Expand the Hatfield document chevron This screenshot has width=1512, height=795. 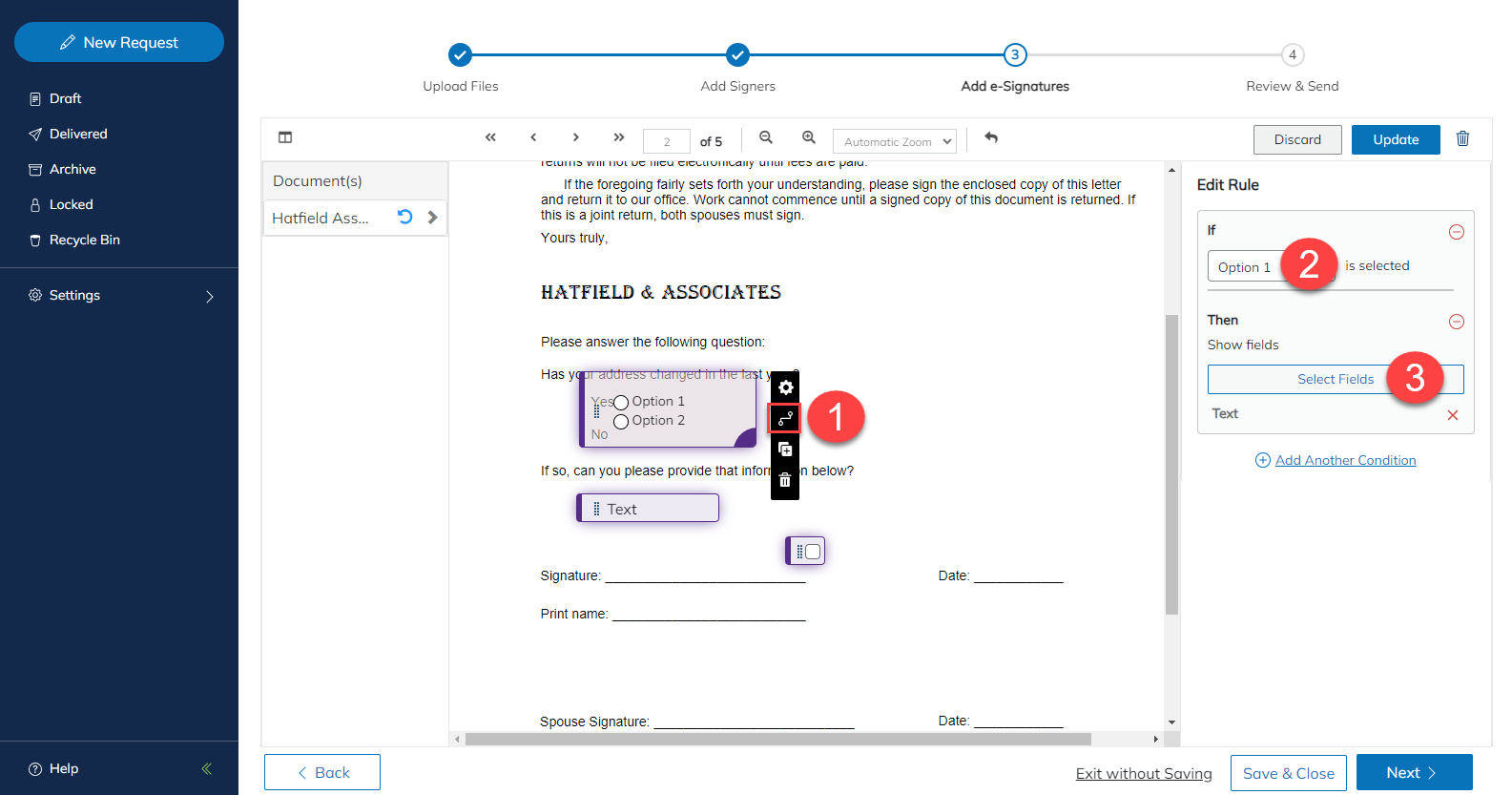click(432, 218)
